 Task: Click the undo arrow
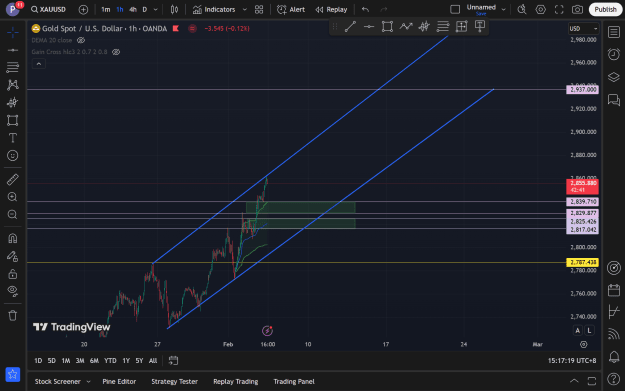pyautogui.click(x=365, y=10)
